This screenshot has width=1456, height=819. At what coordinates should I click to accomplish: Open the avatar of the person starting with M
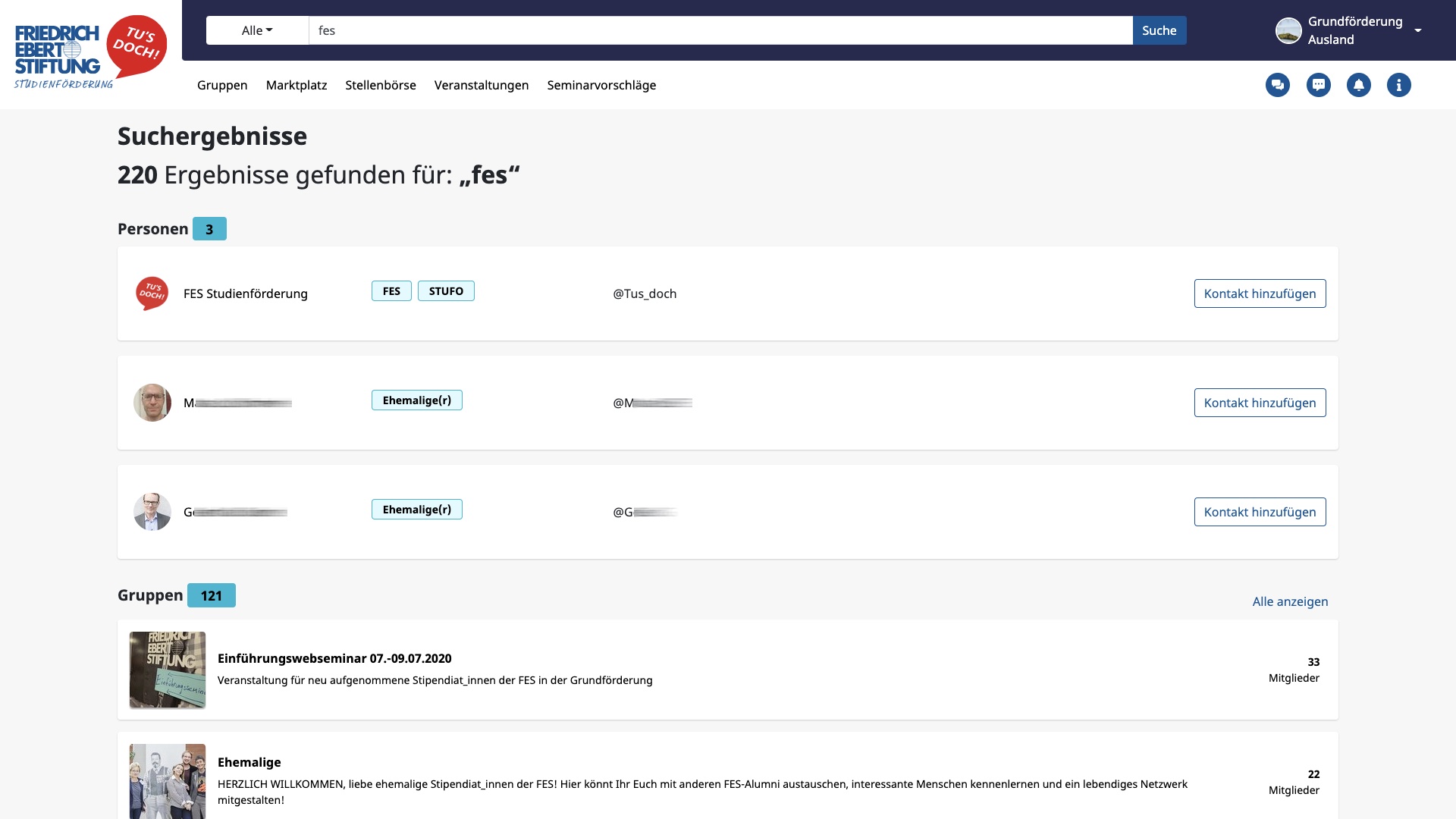152,403
